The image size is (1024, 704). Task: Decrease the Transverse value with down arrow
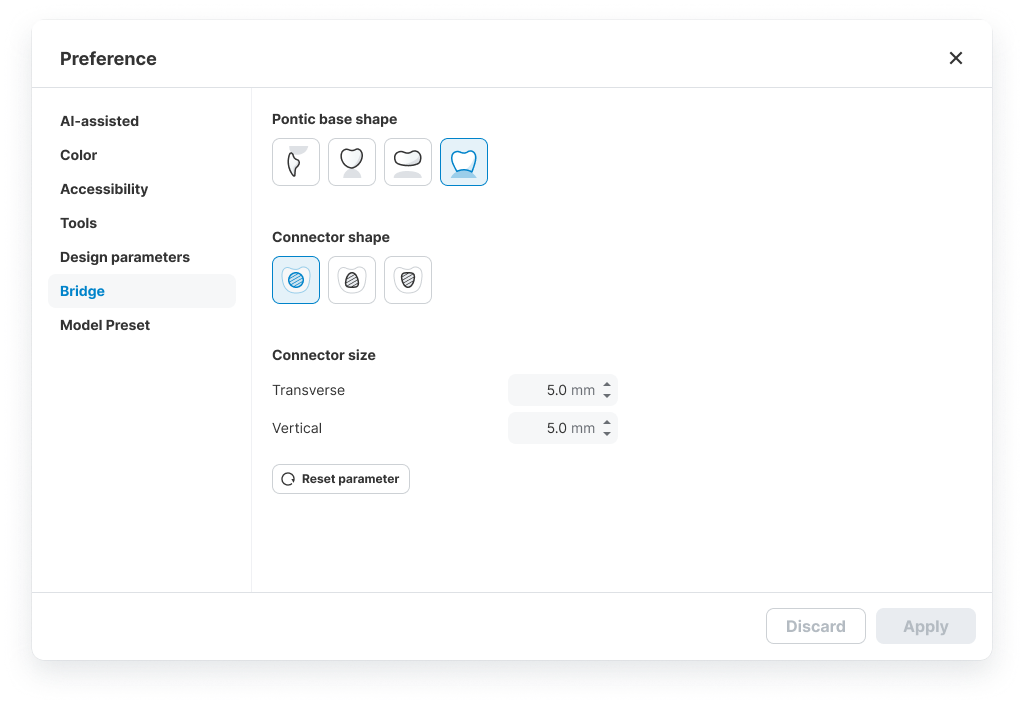pos(607,396)
